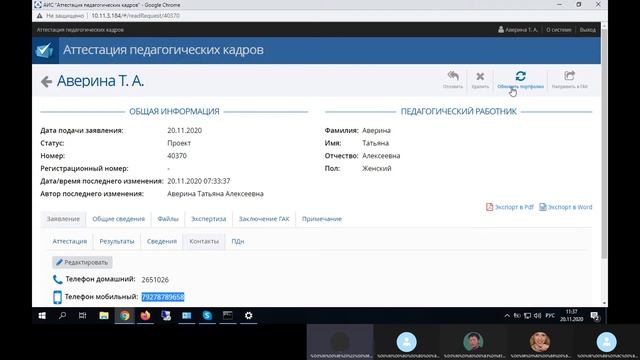
Task: Click the browser address bar URL
Action: click(x=136, y=16)
